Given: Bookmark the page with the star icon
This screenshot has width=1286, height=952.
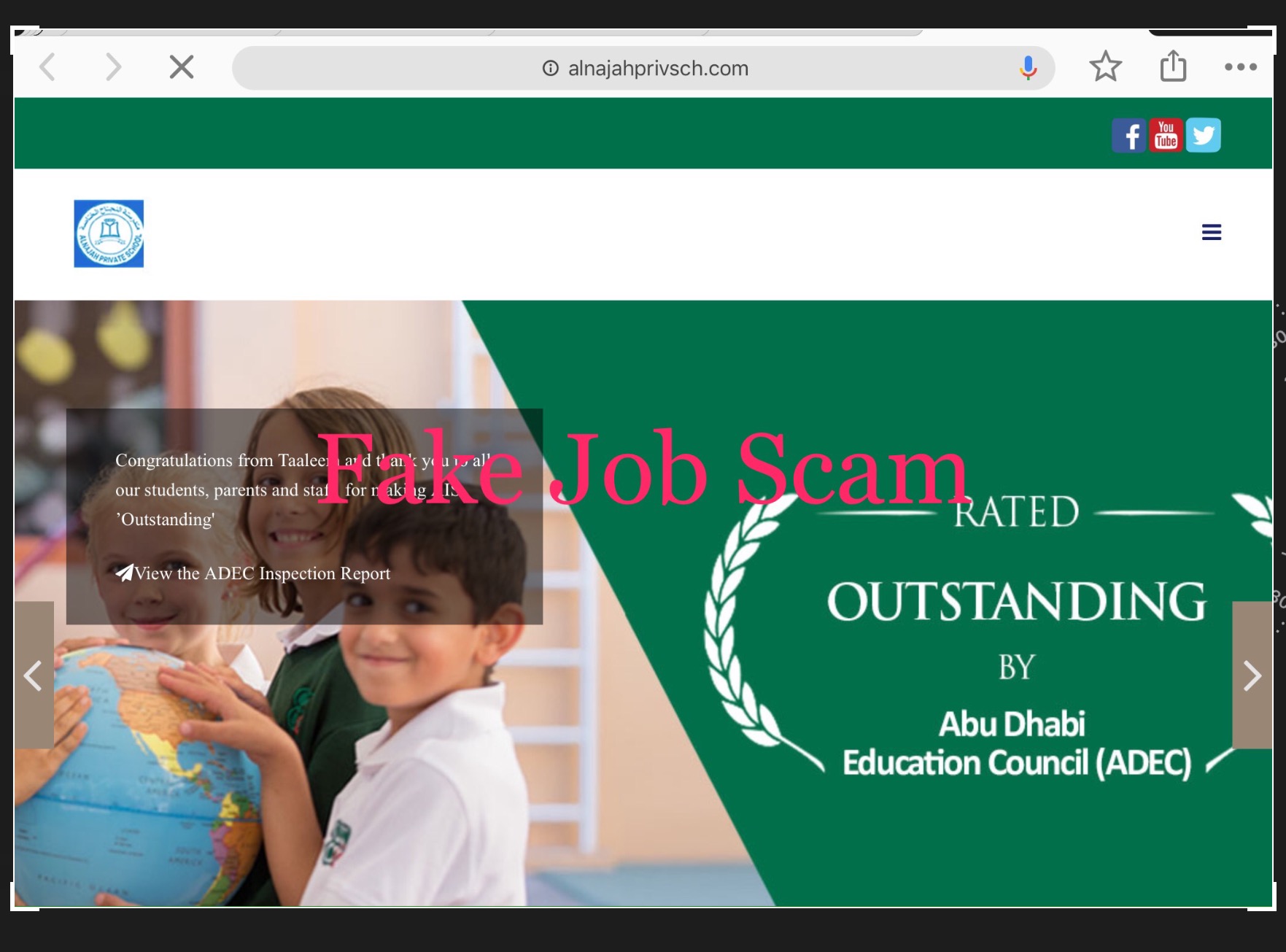Looking at the screenshot, I should (x=1106, y=66).
